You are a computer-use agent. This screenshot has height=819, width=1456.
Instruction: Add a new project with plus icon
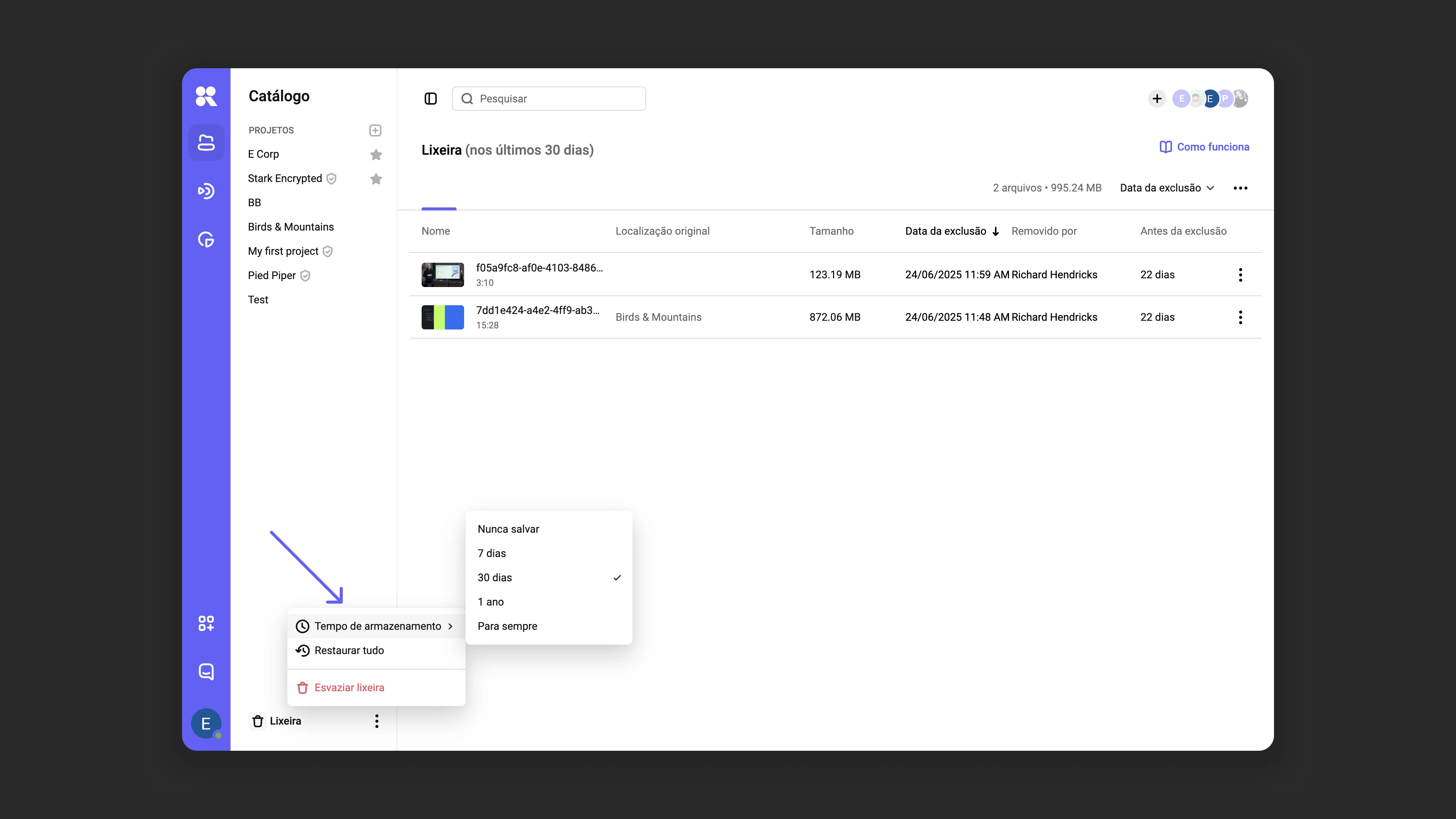pos(375,130)
